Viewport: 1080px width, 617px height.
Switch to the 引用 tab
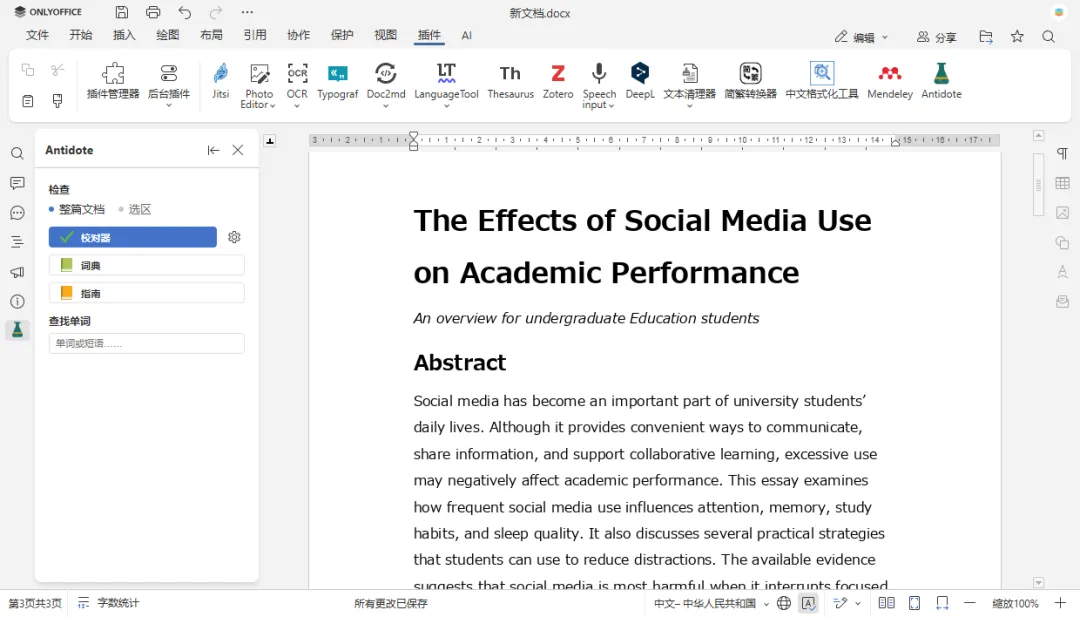click(x=255, y=35)
